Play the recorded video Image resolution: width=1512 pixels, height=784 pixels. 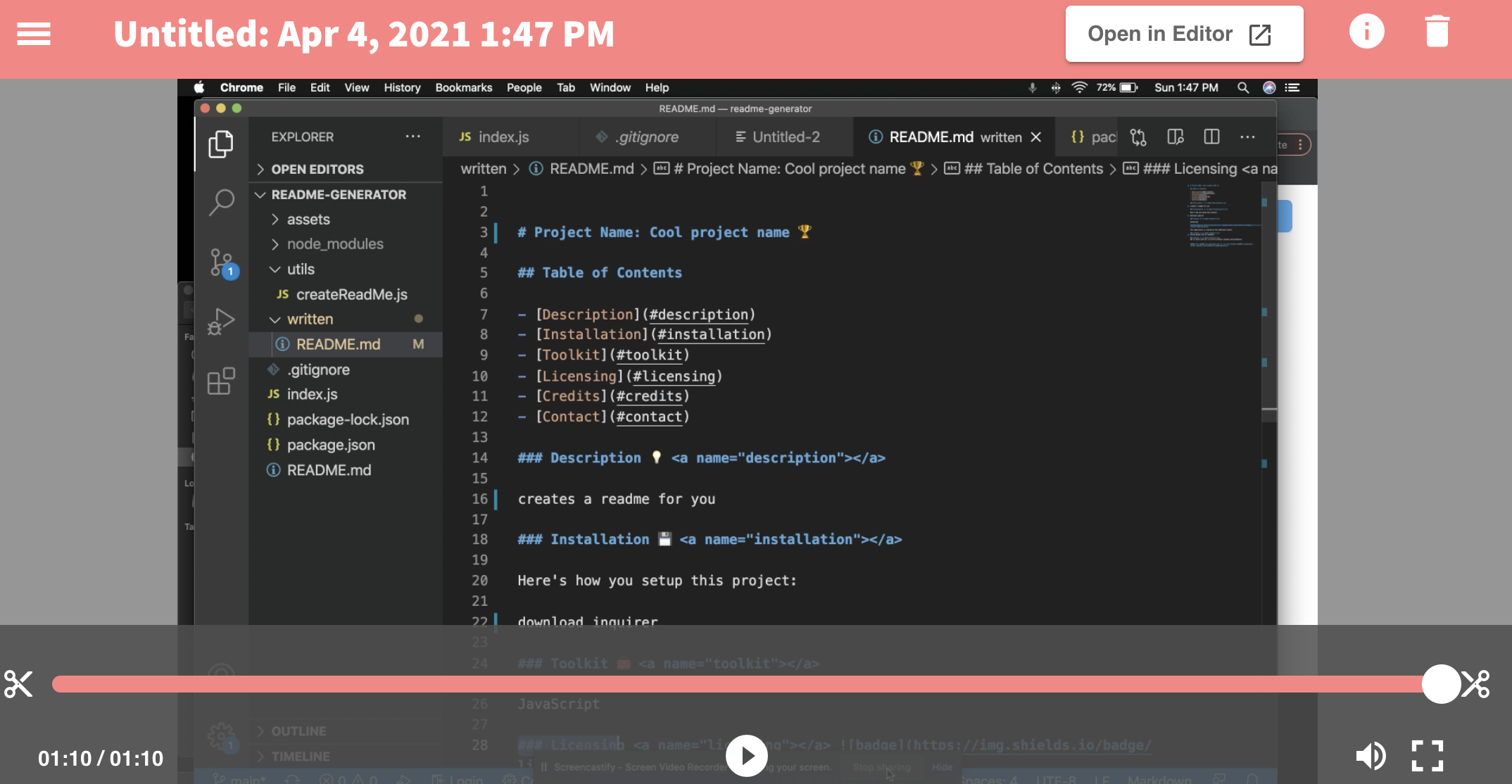(x=746, y=755)
